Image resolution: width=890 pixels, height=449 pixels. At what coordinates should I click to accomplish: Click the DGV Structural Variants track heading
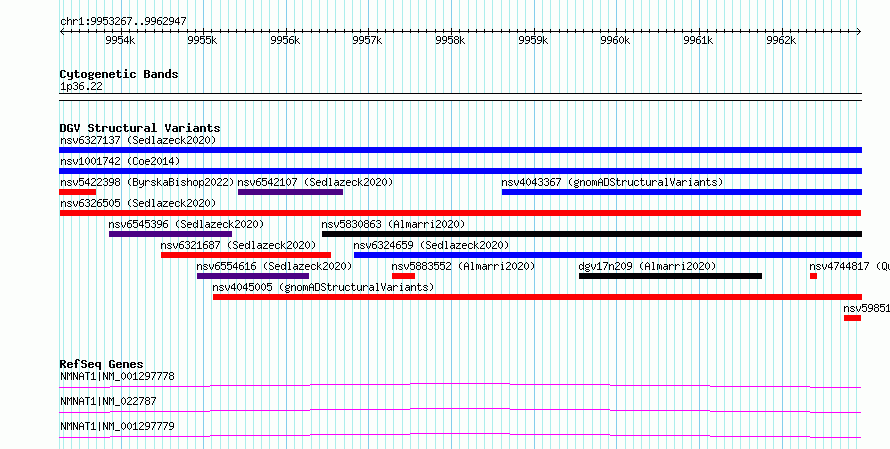pyautogui.click(x=140, y=128)
